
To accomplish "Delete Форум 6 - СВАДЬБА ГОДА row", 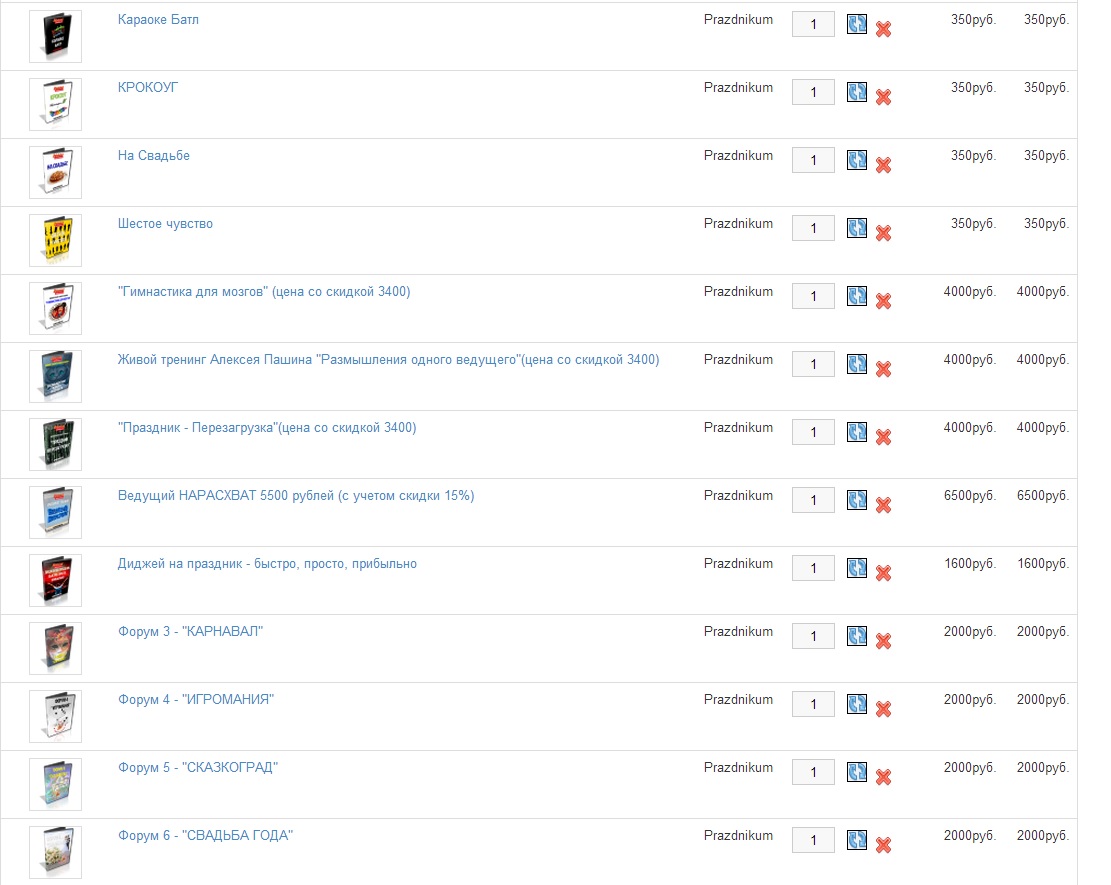I will click(x=883, y=845).
